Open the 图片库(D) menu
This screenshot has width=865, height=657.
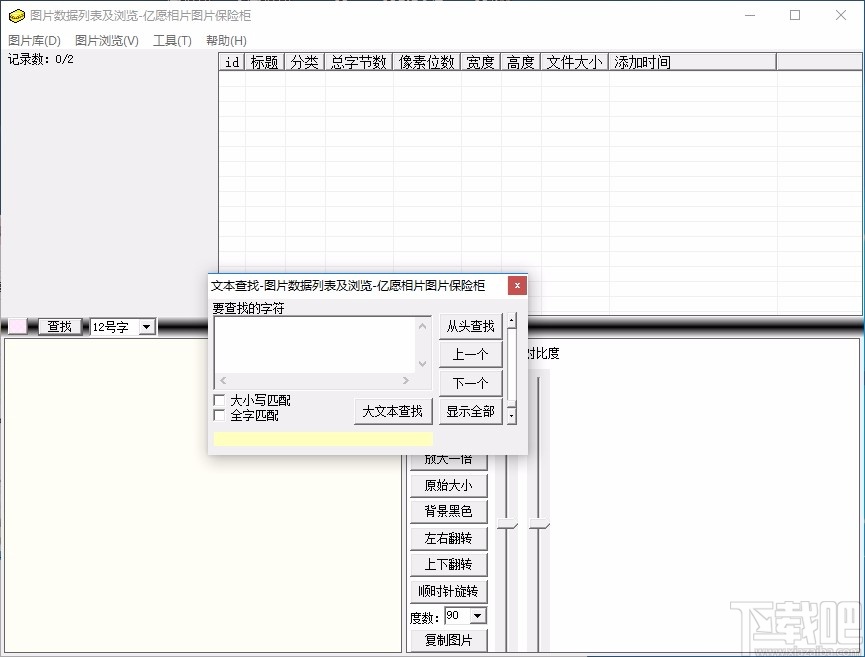click(x=33, y=40)
